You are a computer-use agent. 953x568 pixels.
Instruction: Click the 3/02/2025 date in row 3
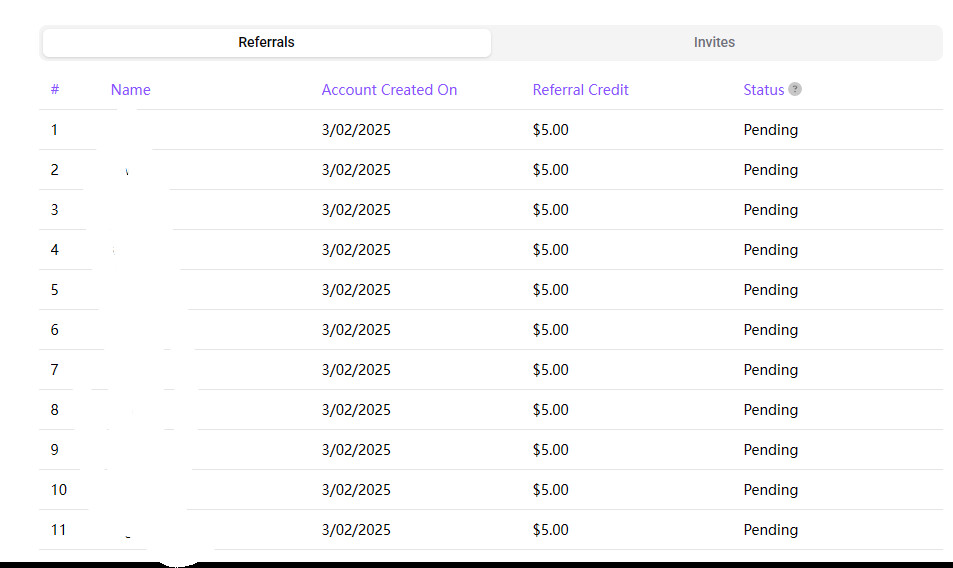point(356,210)
